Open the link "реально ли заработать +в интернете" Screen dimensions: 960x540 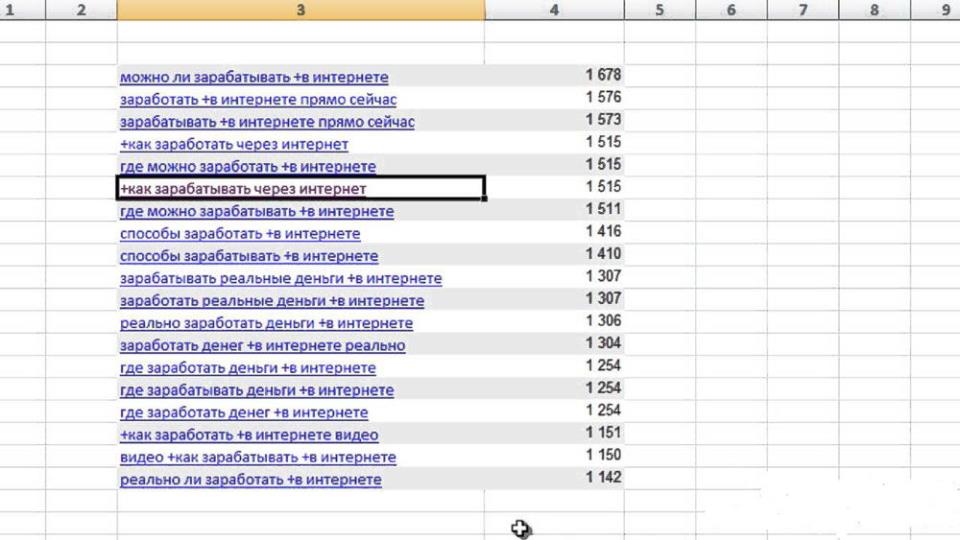[x=250, y=480]
